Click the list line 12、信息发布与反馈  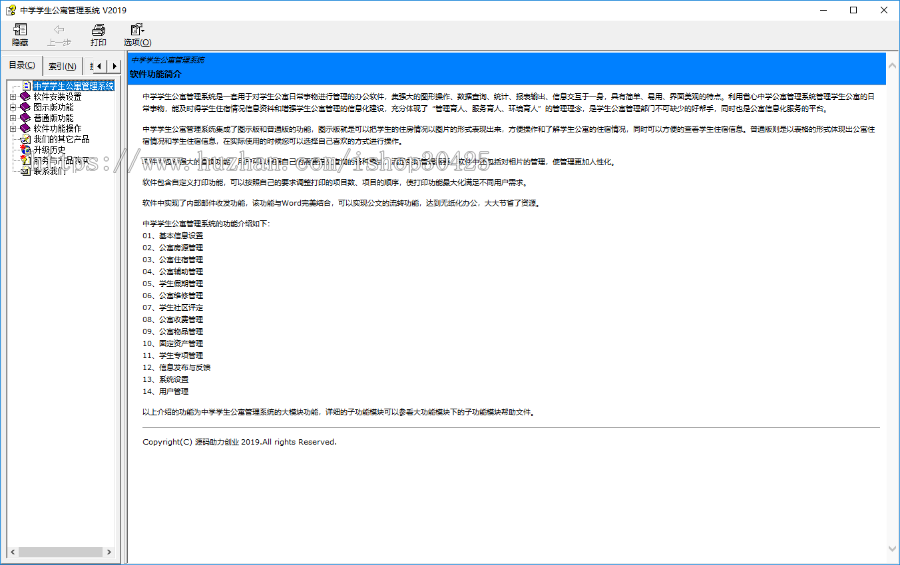[176, 367]
